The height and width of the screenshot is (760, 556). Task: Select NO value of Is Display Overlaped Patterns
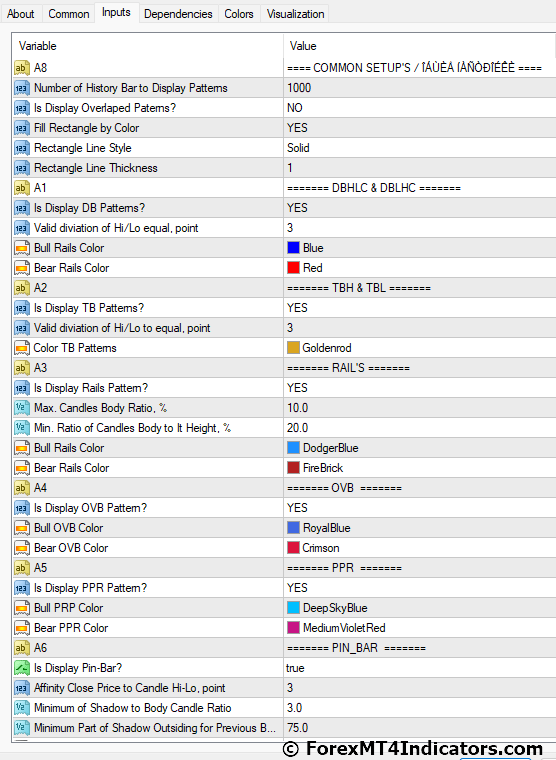tap(420, 108)
